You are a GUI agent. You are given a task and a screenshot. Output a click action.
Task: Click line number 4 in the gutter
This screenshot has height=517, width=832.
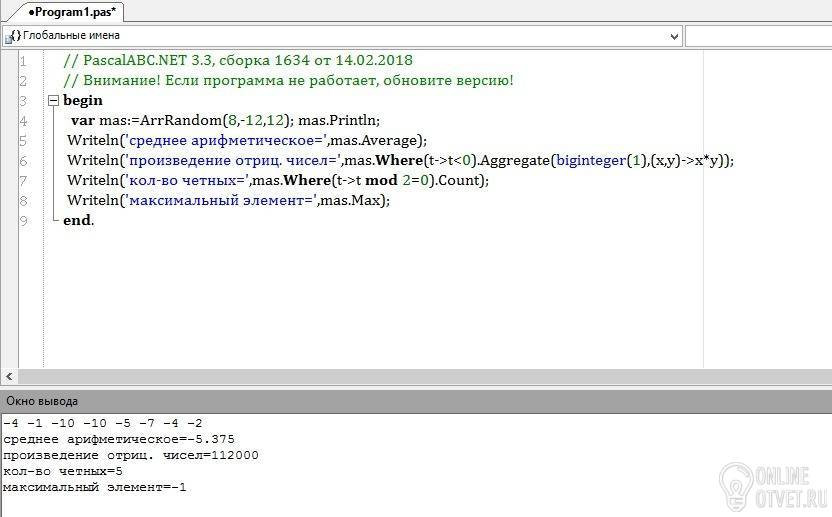(23, 121)
